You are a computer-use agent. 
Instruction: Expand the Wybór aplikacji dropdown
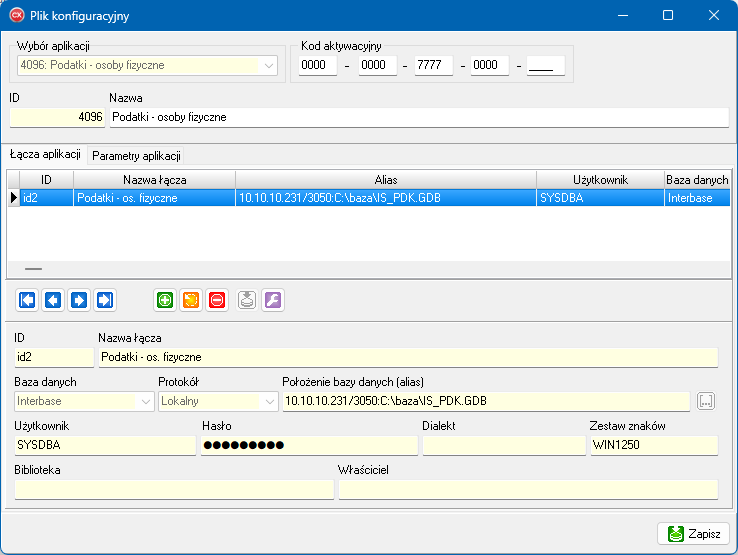269,66
